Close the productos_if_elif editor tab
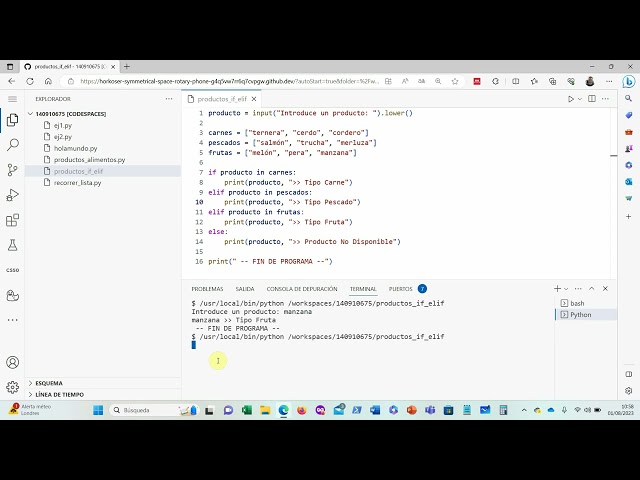The image size is (640, 480). pos(254,99)
